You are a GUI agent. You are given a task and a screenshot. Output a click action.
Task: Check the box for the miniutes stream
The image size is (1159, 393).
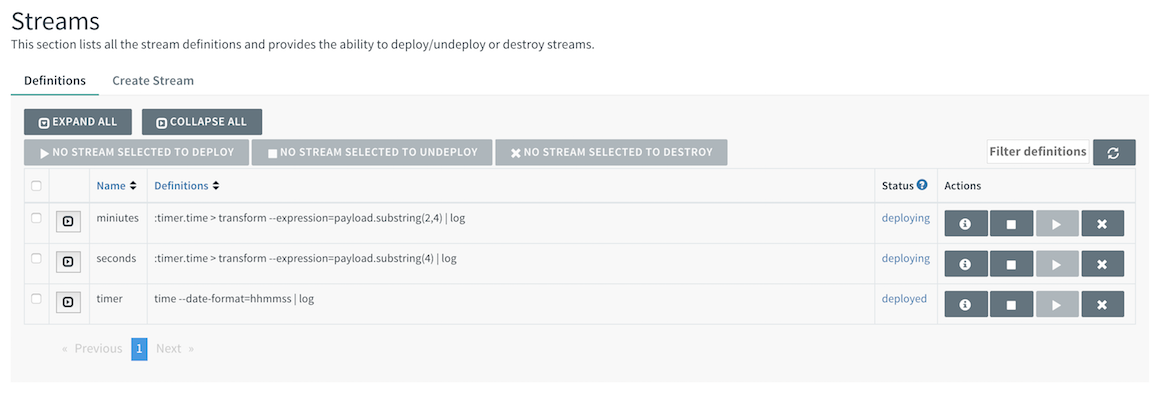pyautogui.click(x=36, y=219)
